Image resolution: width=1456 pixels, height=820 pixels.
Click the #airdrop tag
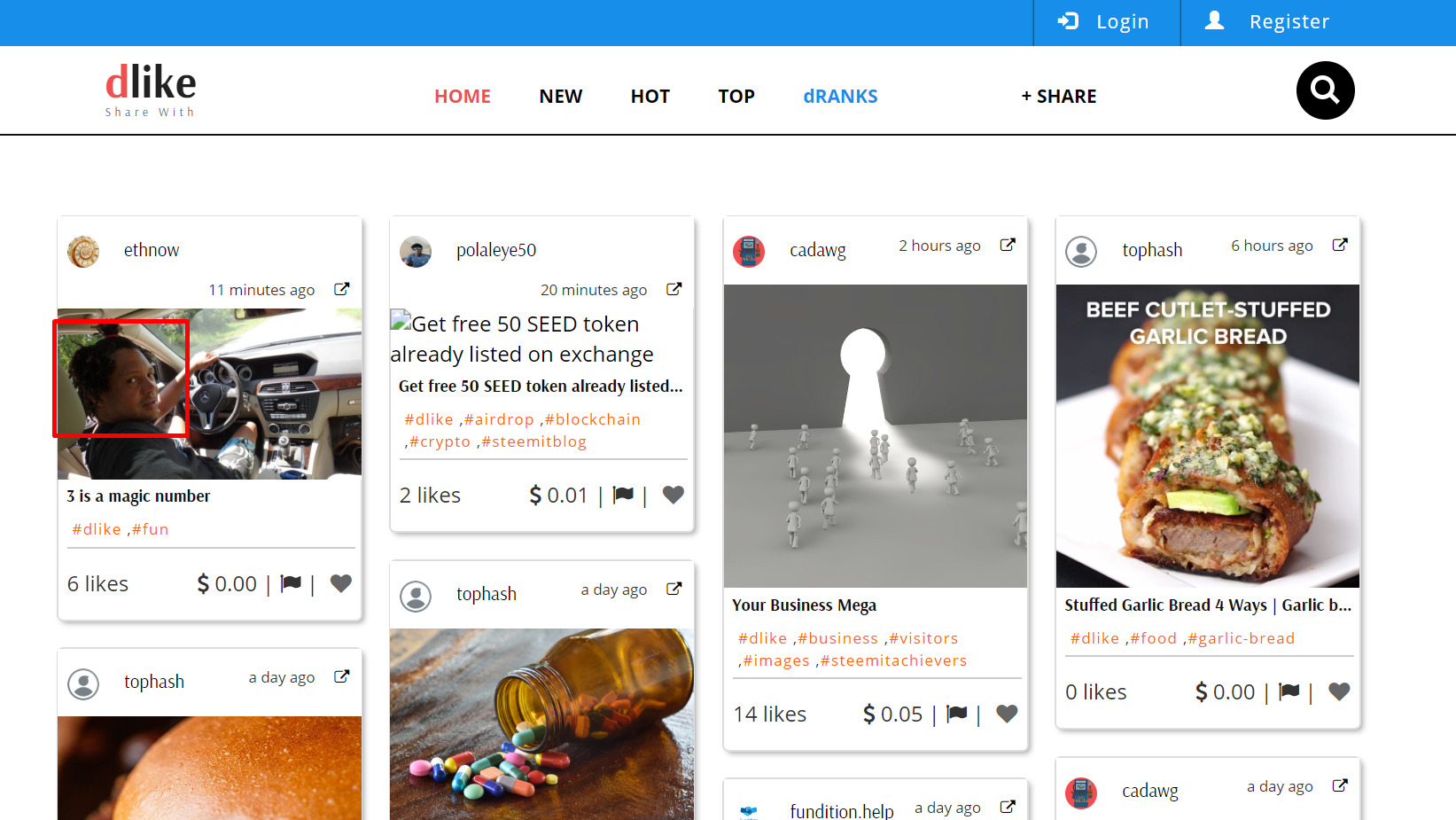pyautogui.click(x=499, y=419)
